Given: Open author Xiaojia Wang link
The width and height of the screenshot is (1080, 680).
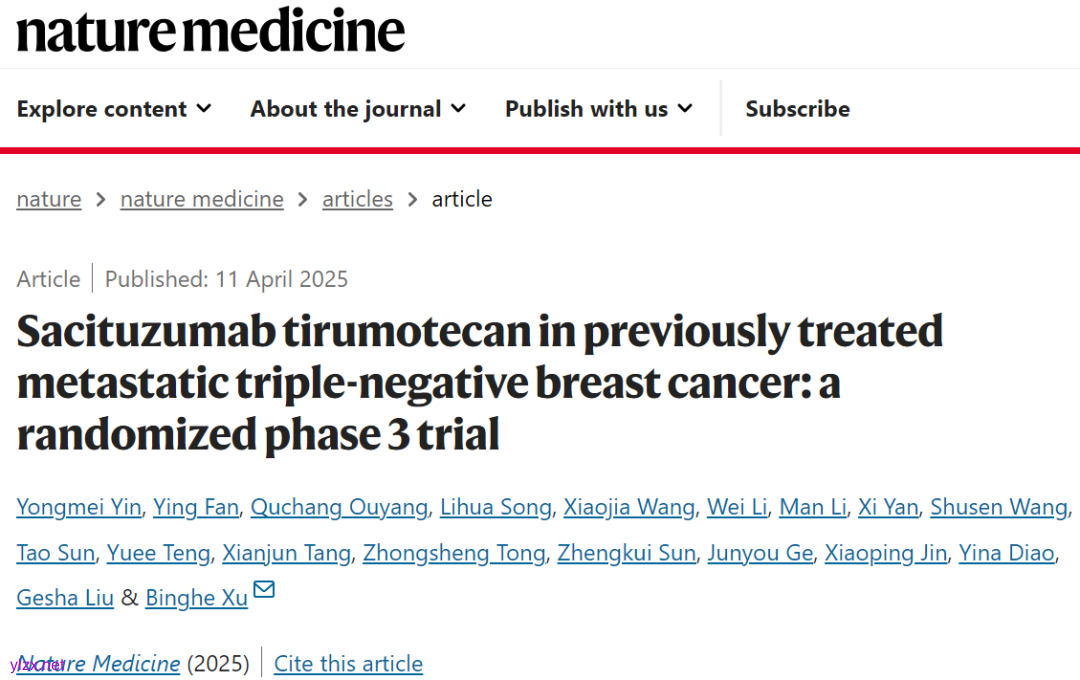Looking at the screenshot, I should point(629,508).
